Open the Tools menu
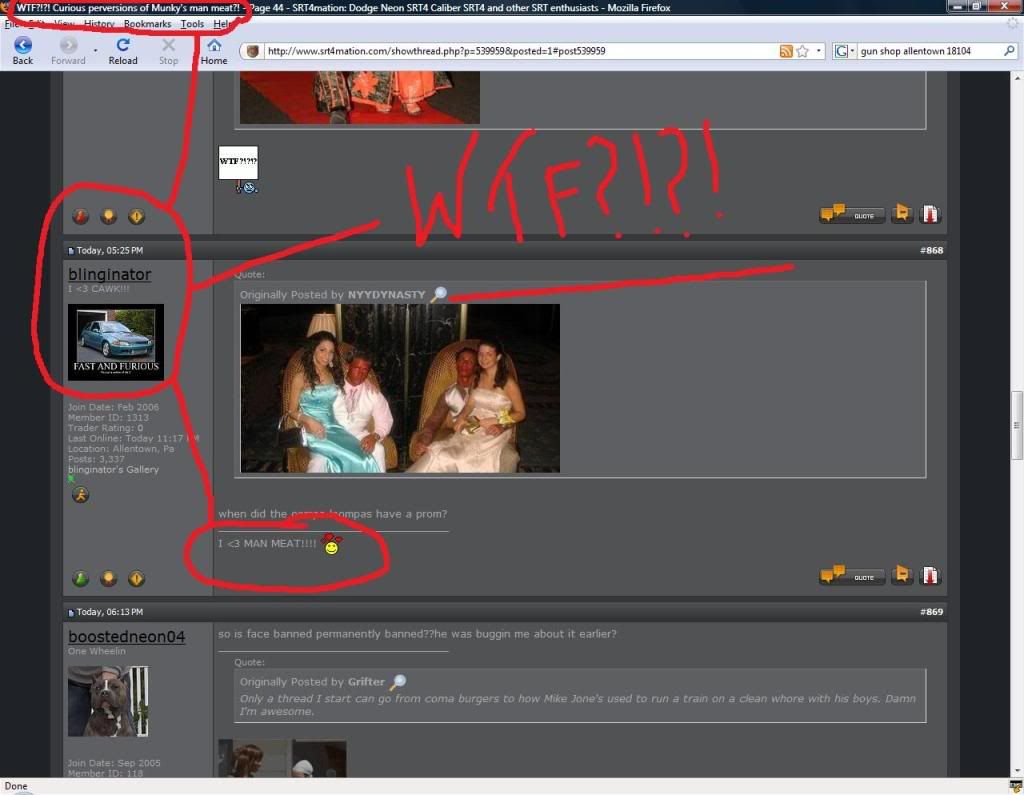Screen dimensions: 1024x795 (x=192, y=24)
